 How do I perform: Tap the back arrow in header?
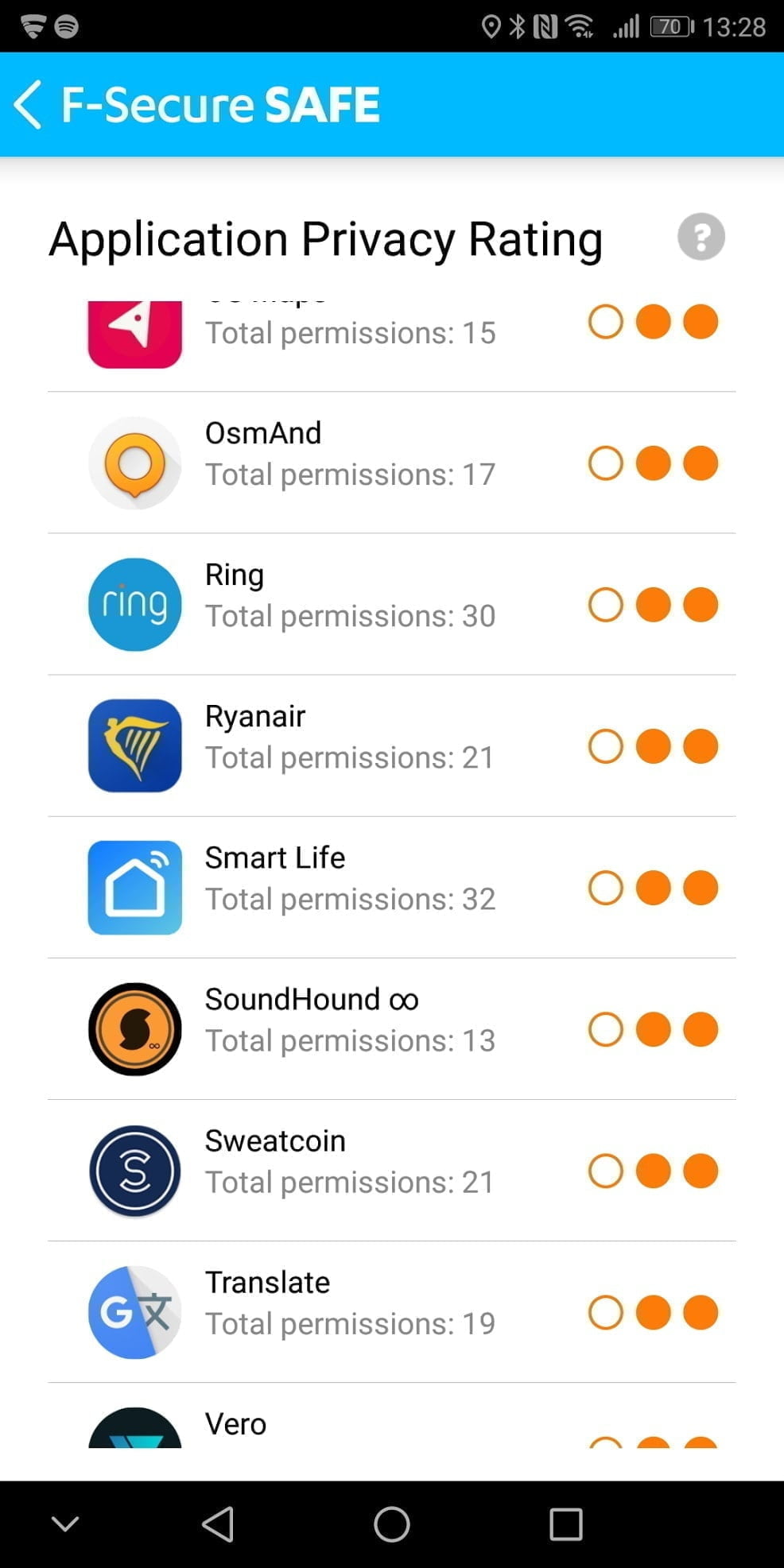click(x=29, y=104)
